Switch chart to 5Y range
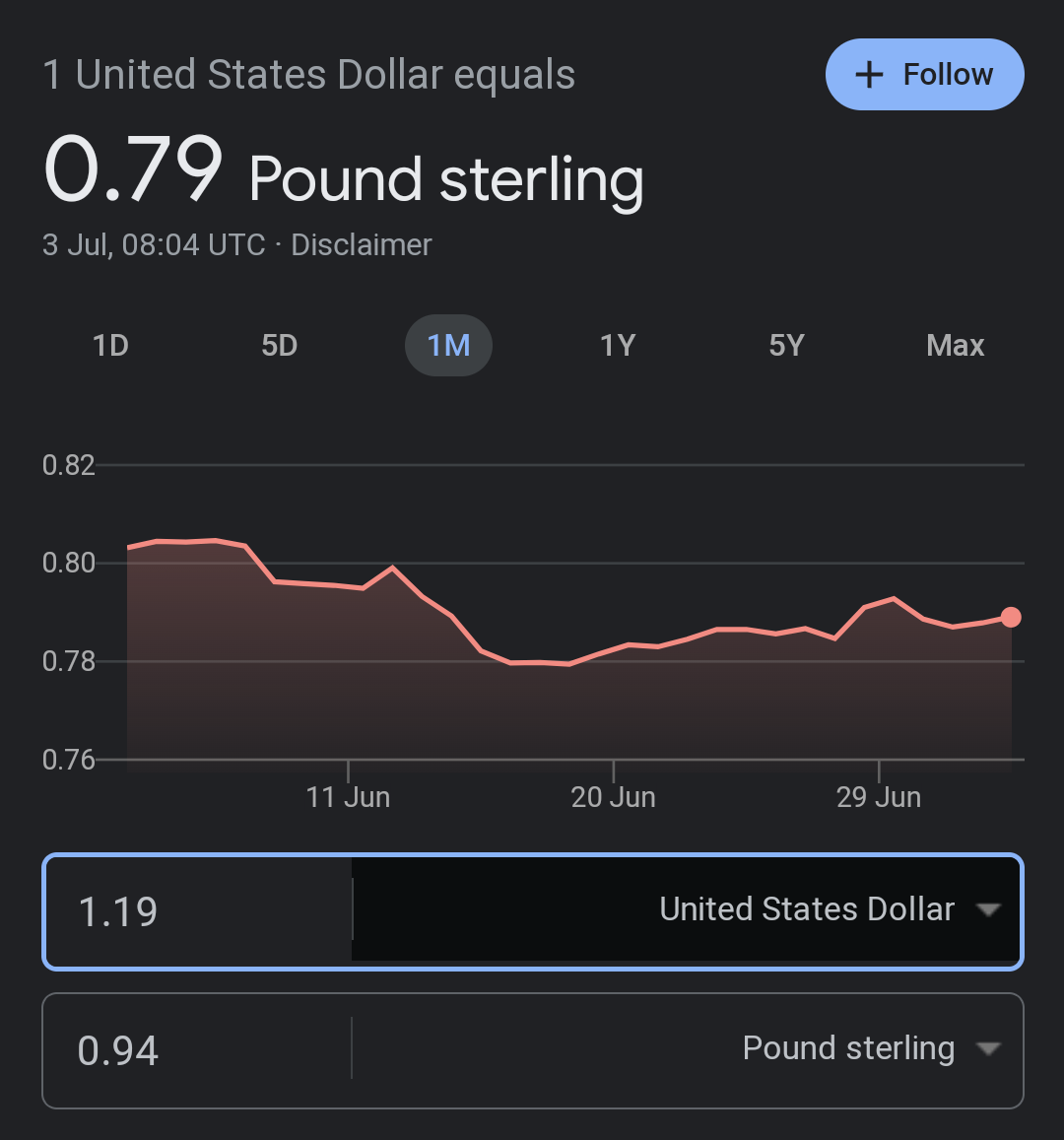 pos(786,345)
